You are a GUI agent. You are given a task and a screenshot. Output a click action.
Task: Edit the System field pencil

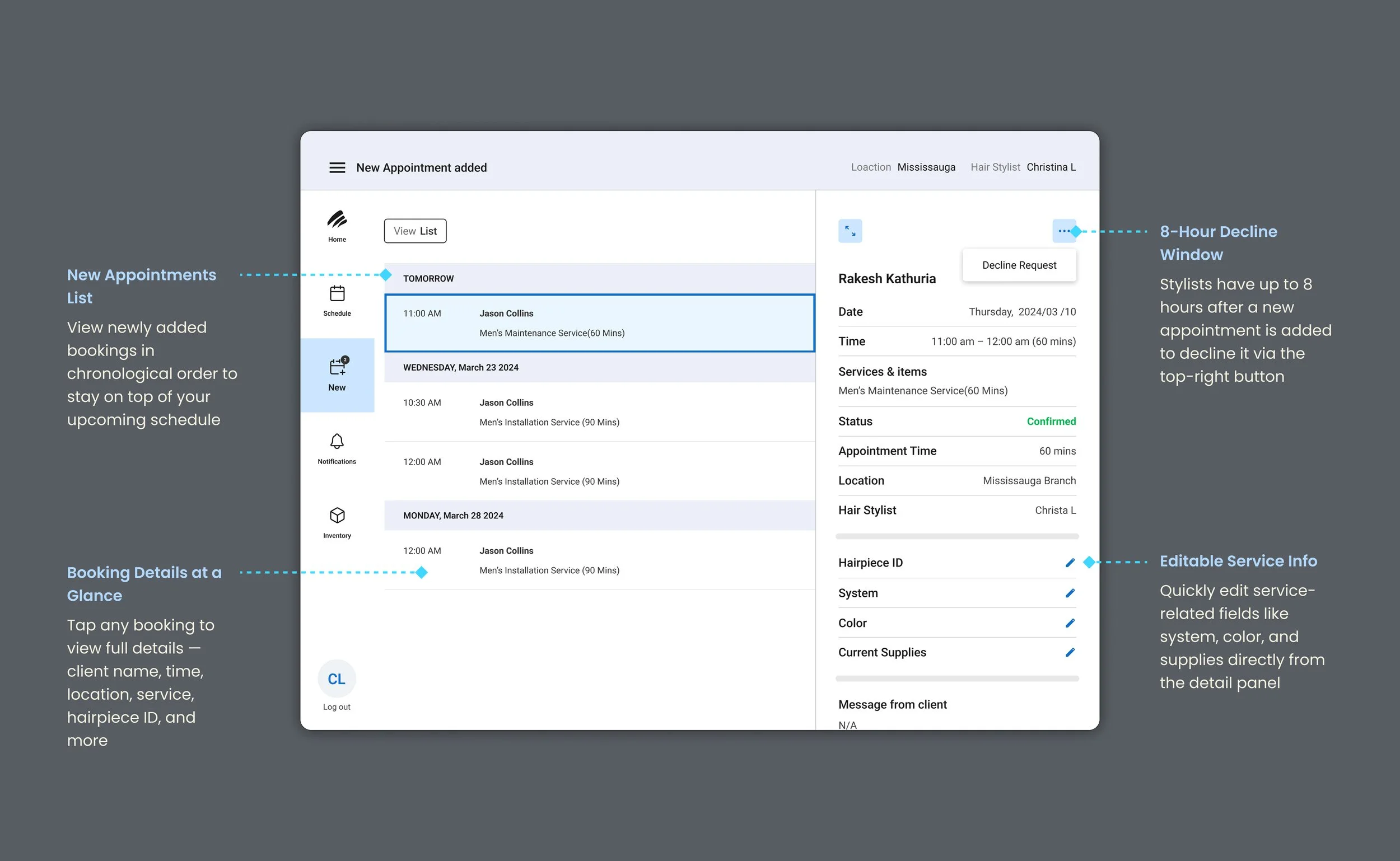click(x=1070, y=593)
